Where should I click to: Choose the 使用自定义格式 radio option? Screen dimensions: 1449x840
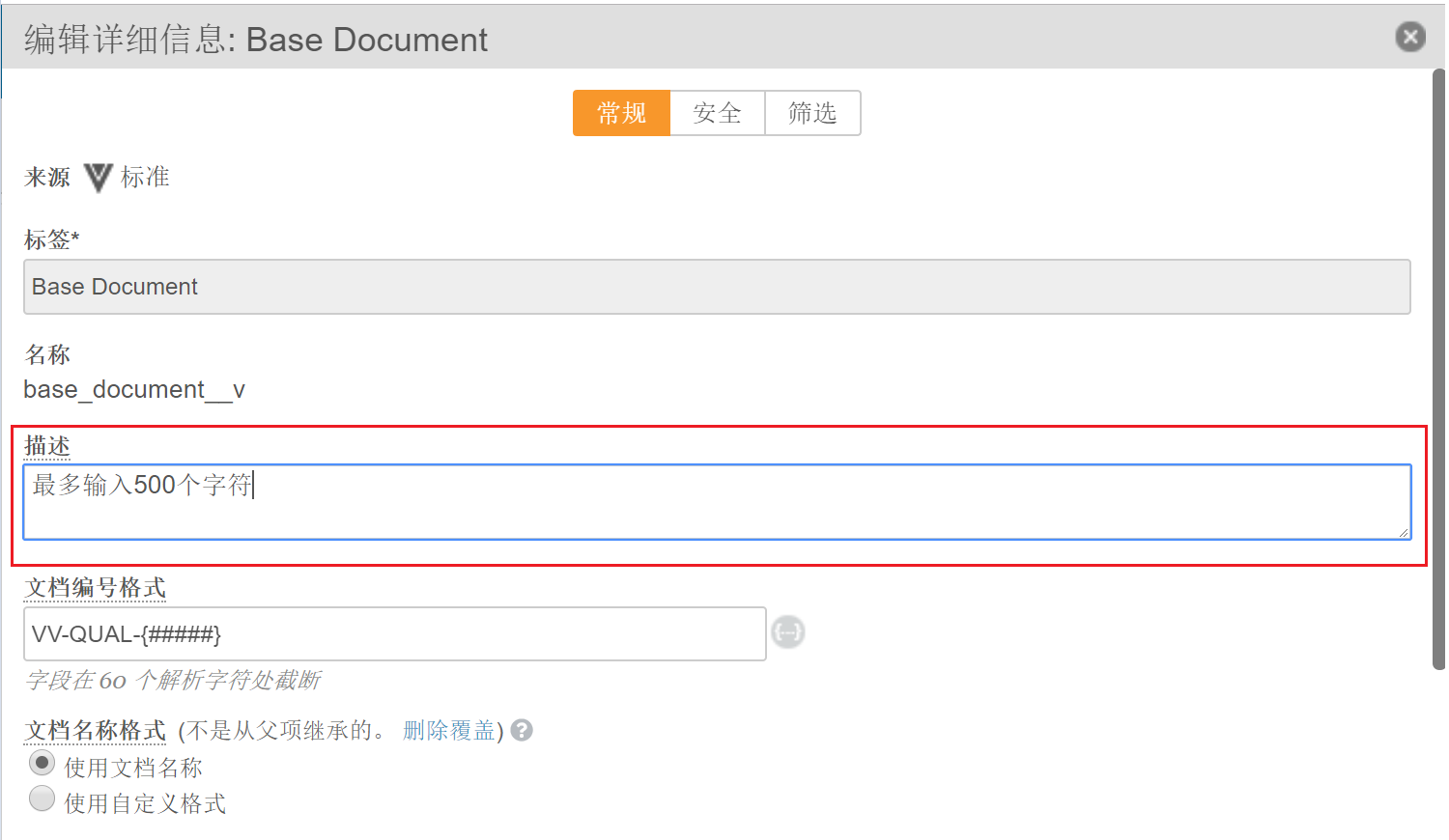pos(42,798)
